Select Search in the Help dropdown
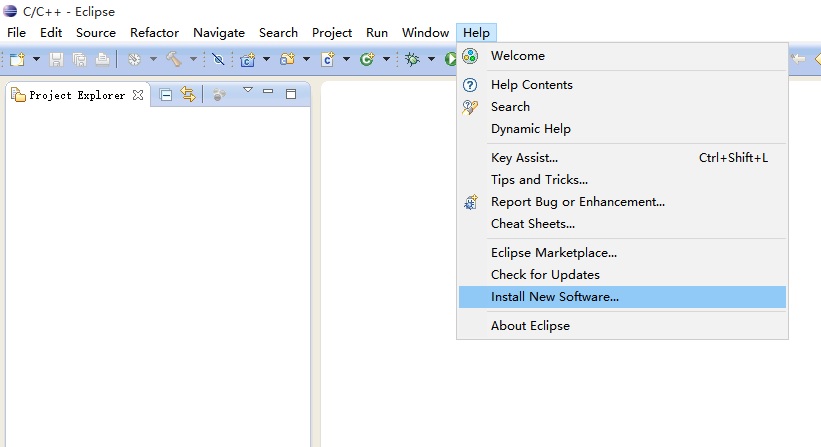Viewport: 821px width, 447px height. click(x=622, y=107)
